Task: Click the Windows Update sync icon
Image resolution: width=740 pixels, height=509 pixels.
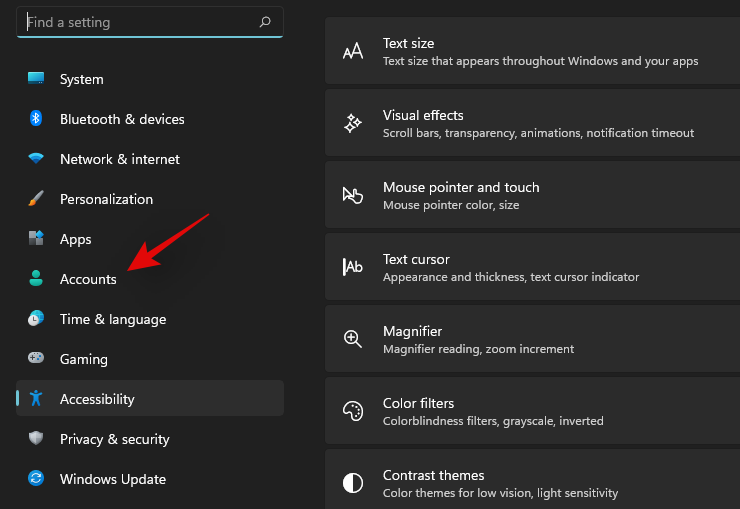Action: coord(36,479)
